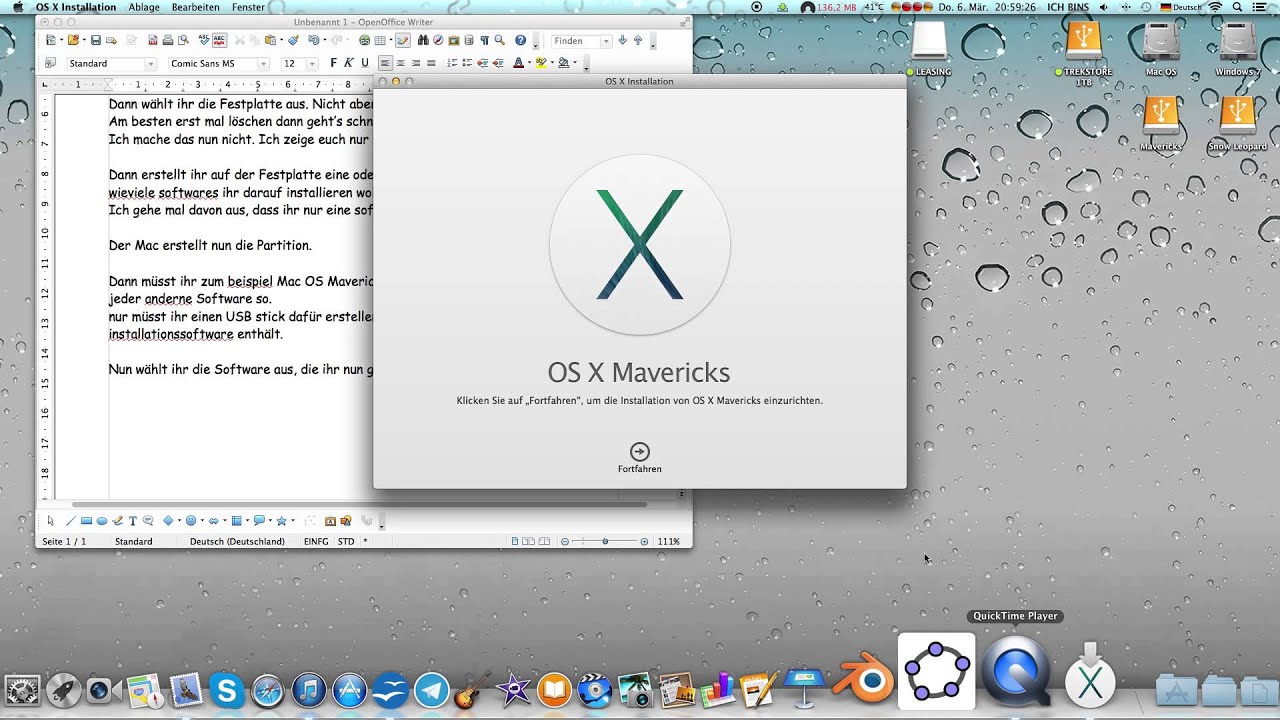The width and height of the screenshot is (1280, 720).
Task: Open OpenOffice Help question mark icon
Action: pos(521,40)
